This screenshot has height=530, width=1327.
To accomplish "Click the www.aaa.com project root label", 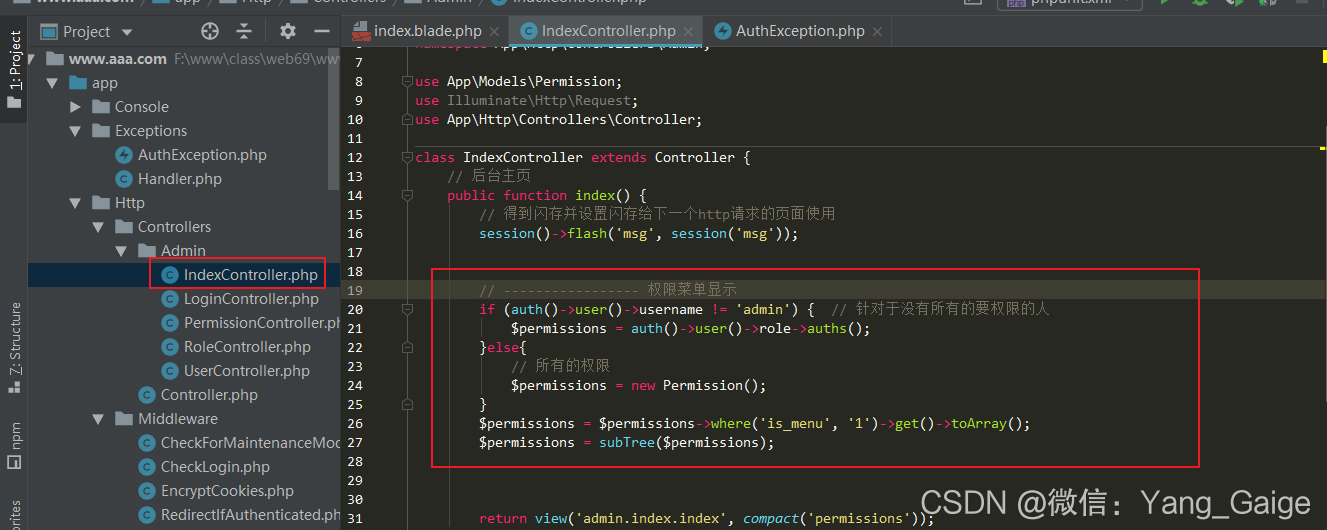I will [118, 59].
